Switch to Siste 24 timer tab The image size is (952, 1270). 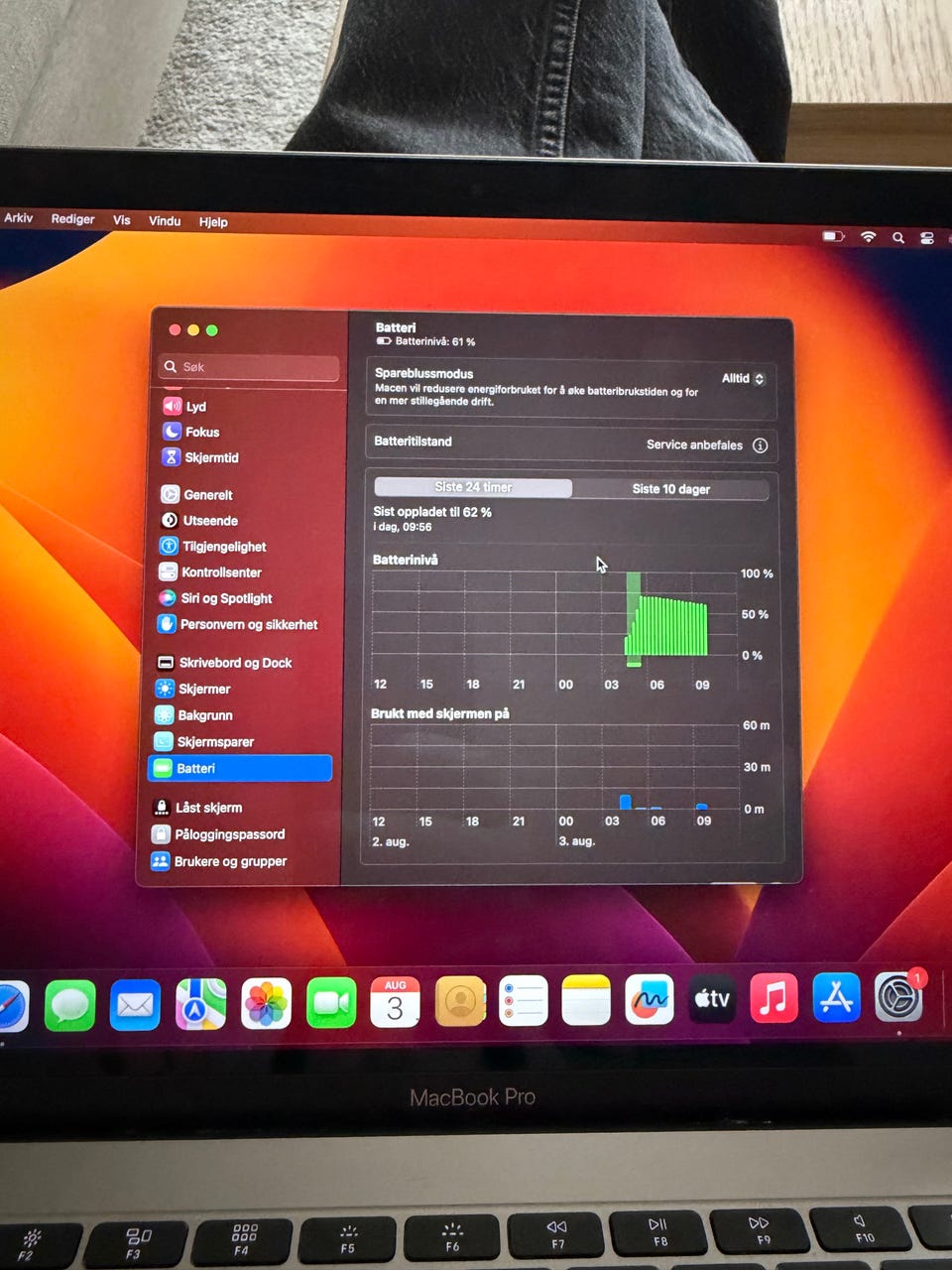(x=473, y=487)
